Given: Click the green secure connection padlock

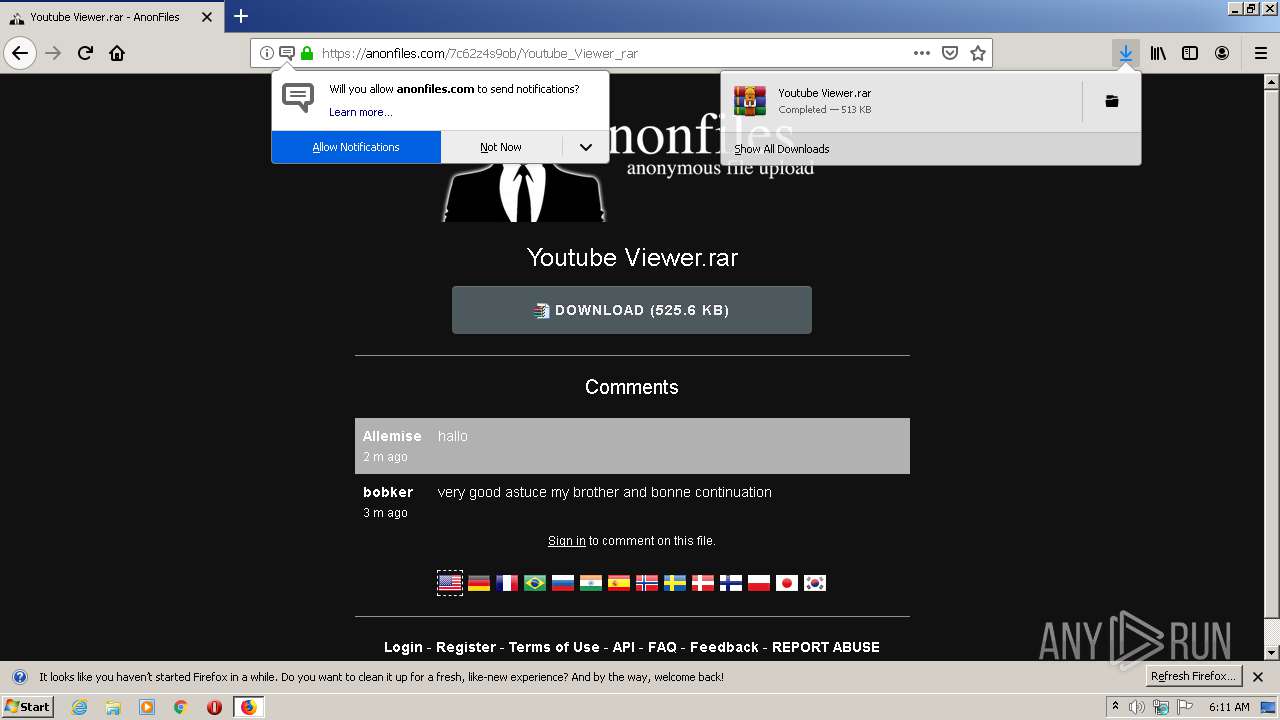Looking at the screenshot, I should point(307,53).
